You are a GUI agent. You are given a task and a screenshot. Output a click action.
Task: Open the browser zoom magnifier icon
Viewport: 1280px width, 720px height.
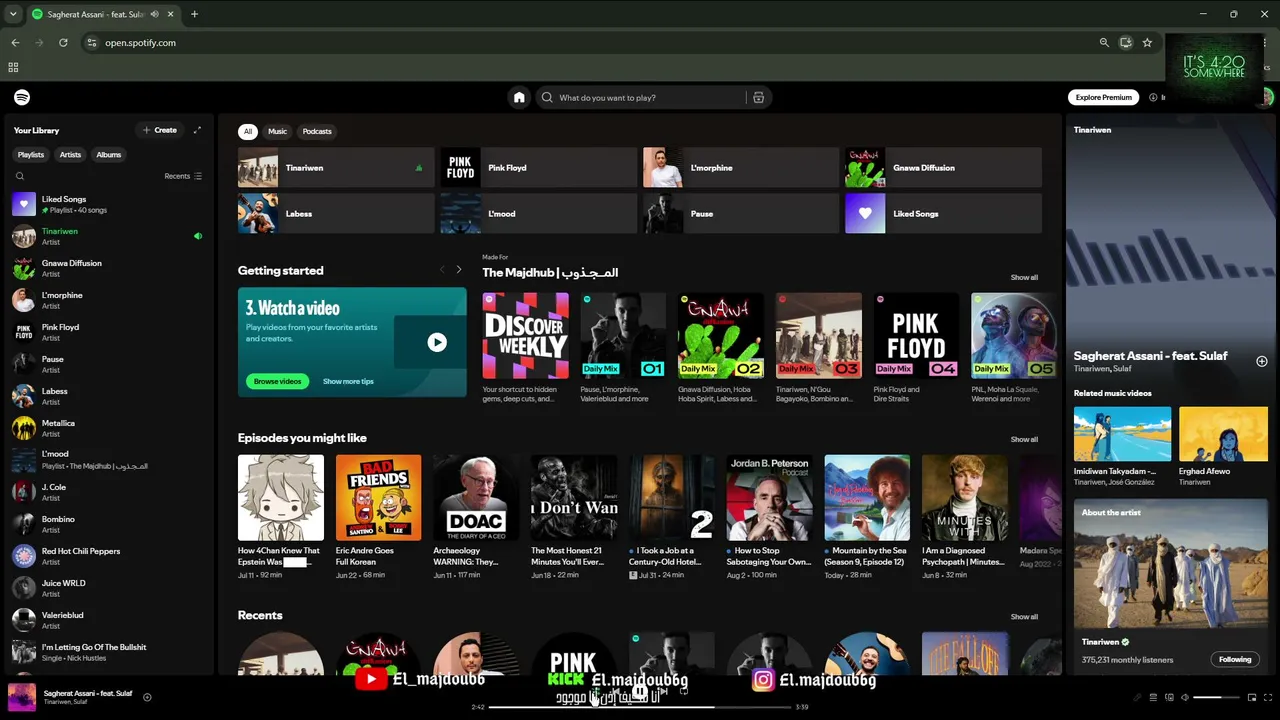[x=1104, y=43]
